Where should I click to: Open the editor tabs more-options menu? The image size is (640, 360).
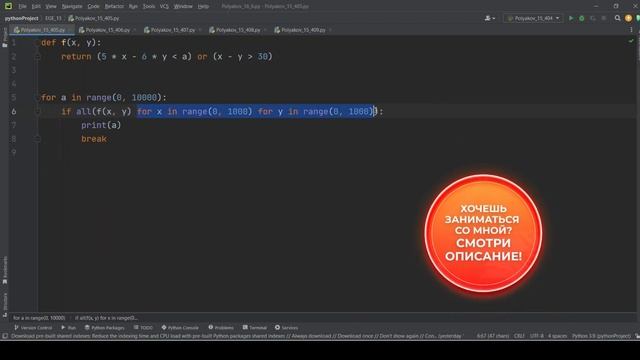click(631, 30)
